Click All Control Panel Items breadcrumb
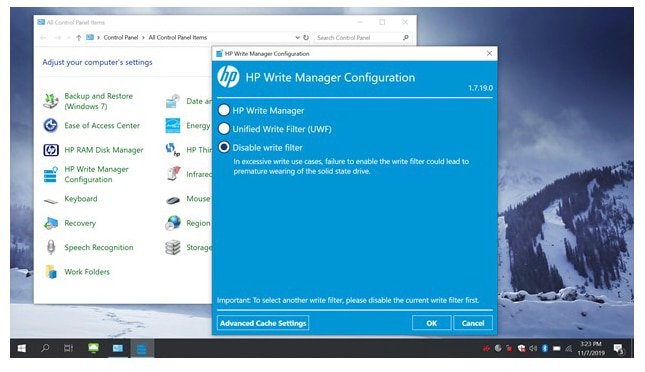The image size is (645, 372). 177,37
